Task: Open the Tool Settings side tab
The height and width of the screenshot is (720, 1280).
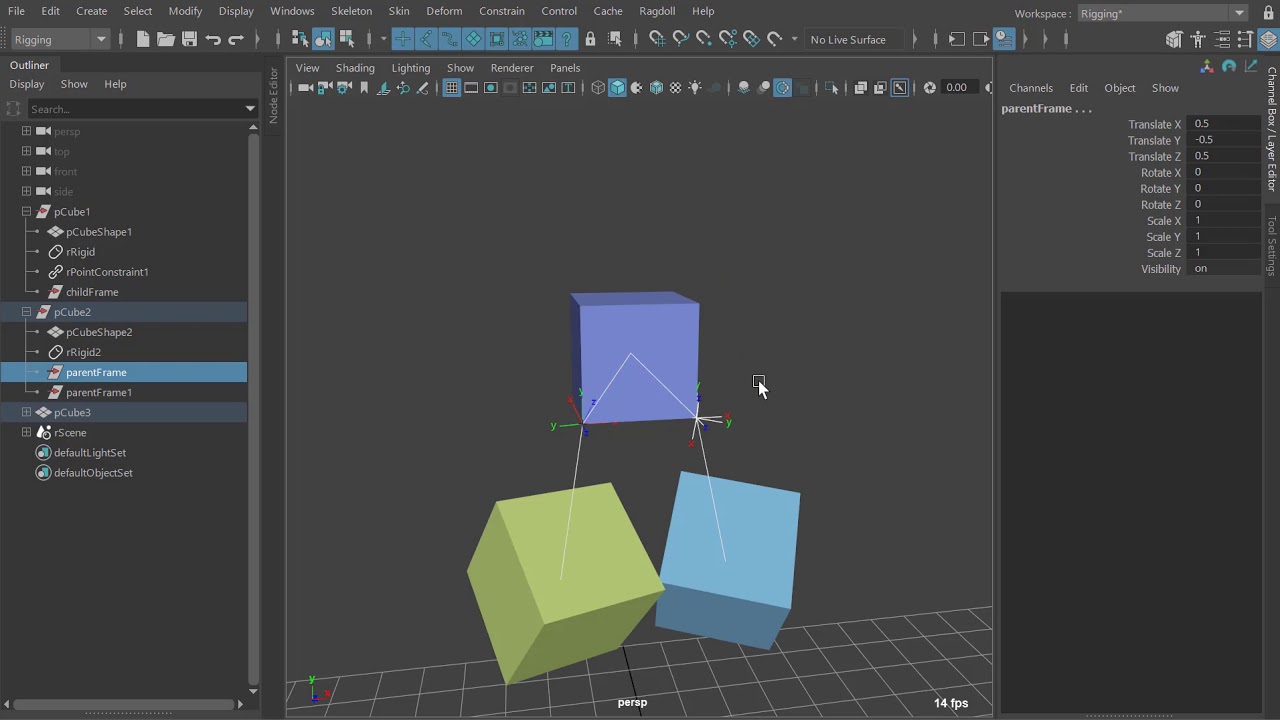Action: tap(1272, 245)
